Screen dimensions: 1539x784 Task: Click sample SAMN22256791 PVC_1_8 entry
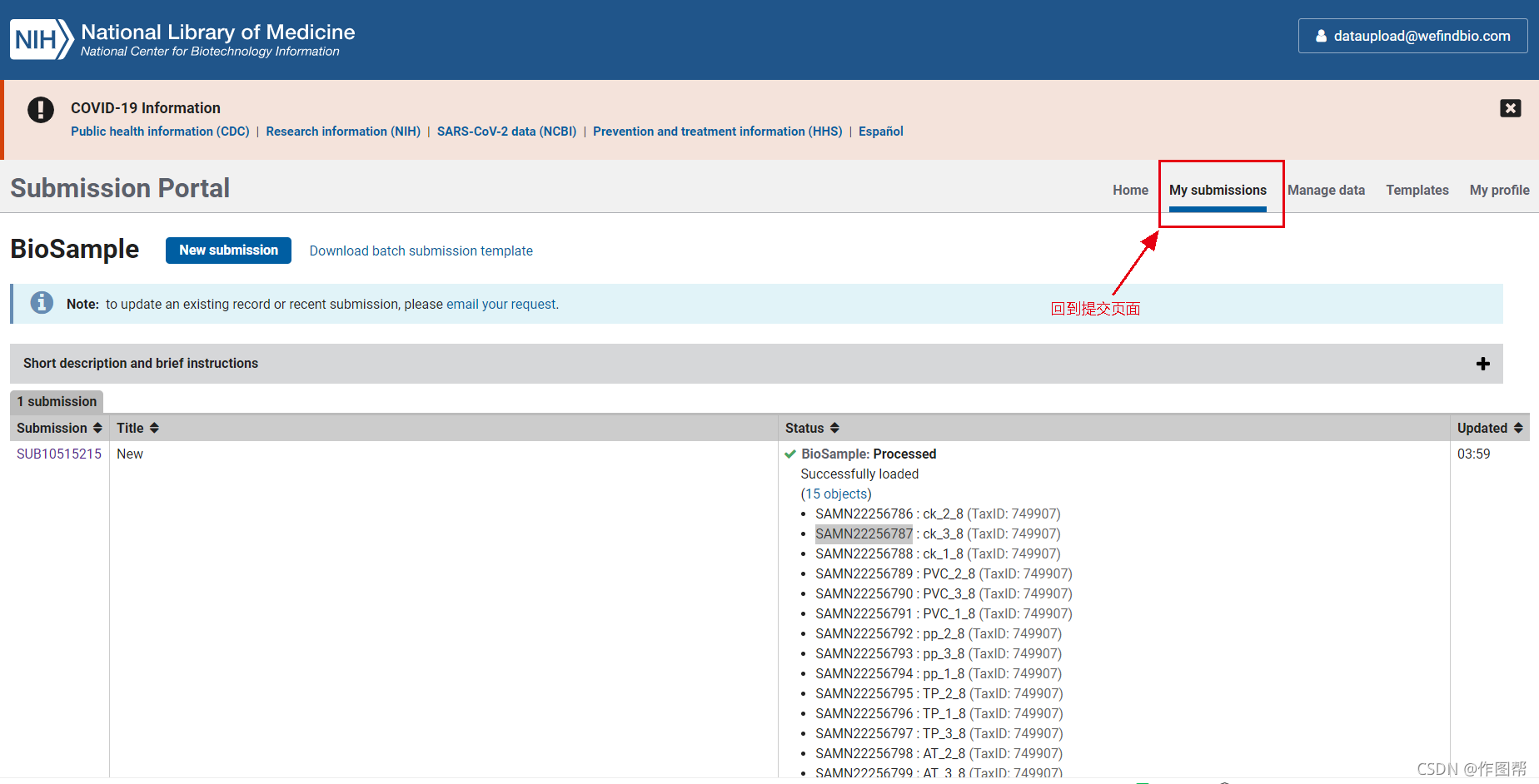pyautogui.click(x=944, y=613)
